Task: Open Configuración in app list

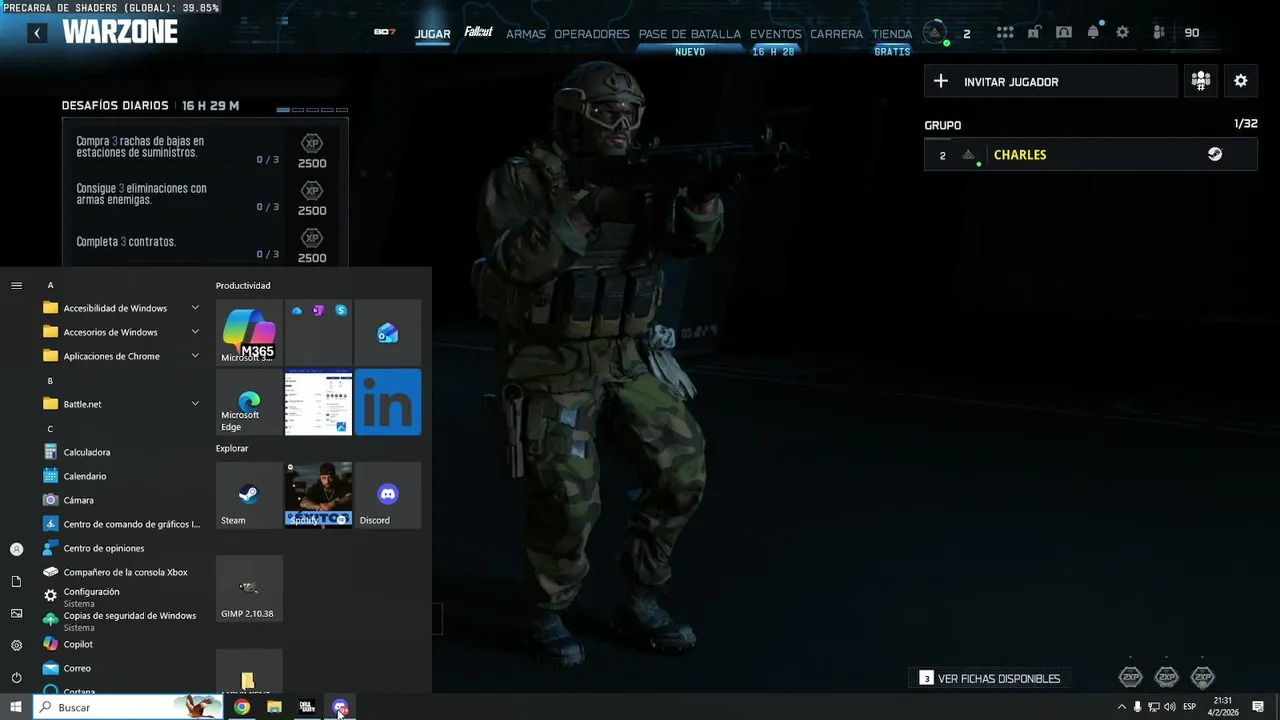Action: (x=122, y=596)
